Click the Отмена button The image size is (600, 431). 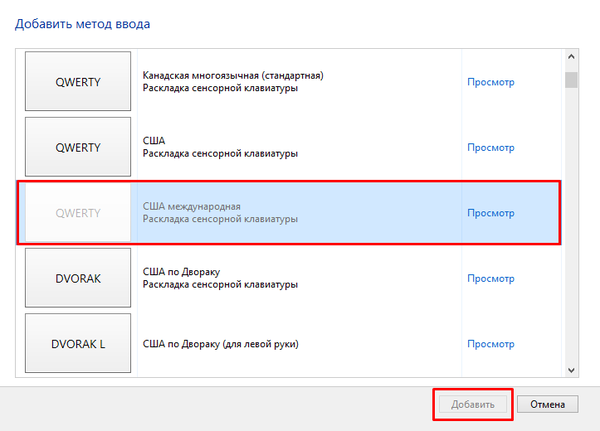tap(548, 404)
